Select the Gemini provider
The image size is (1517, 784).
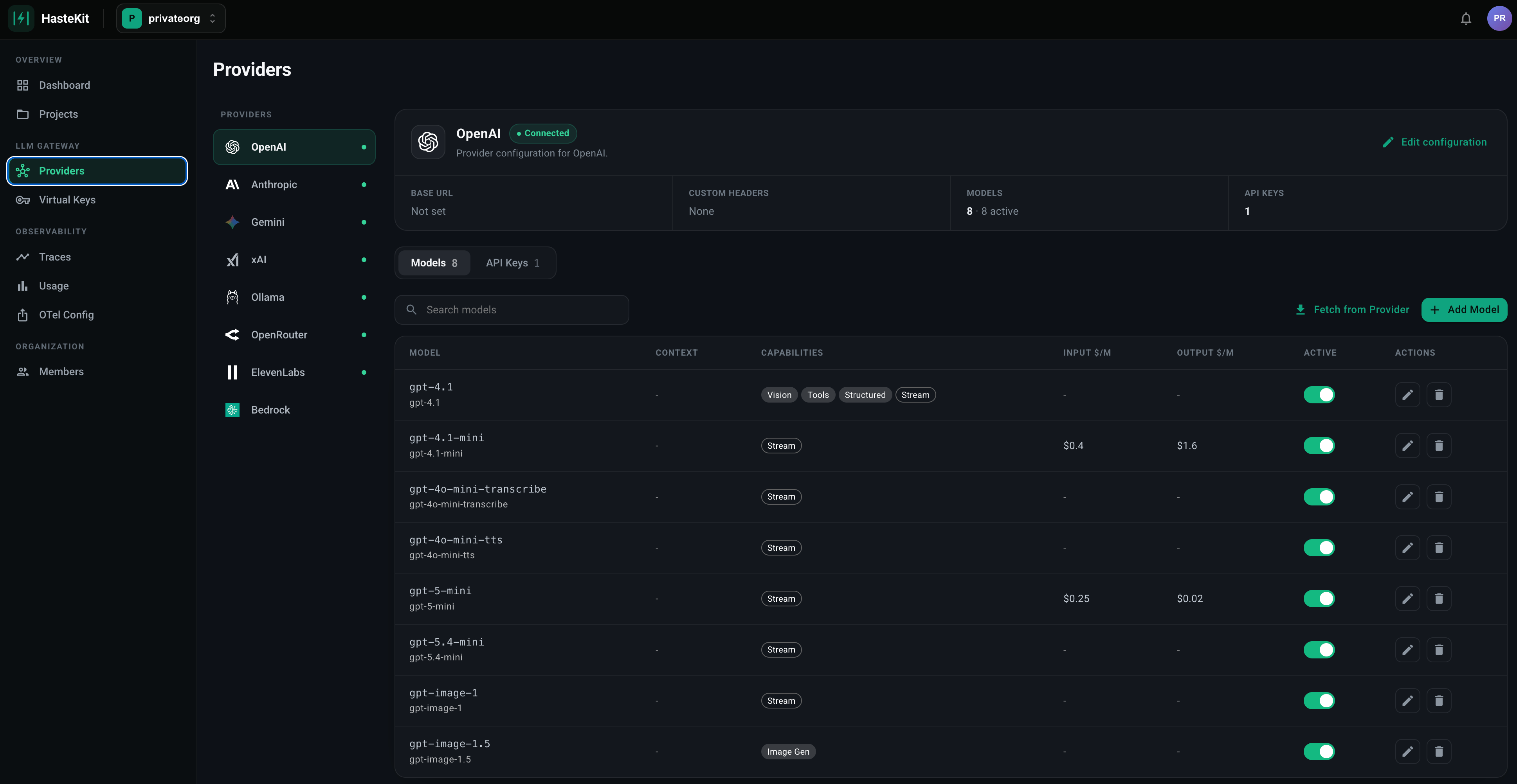(294, 223)
